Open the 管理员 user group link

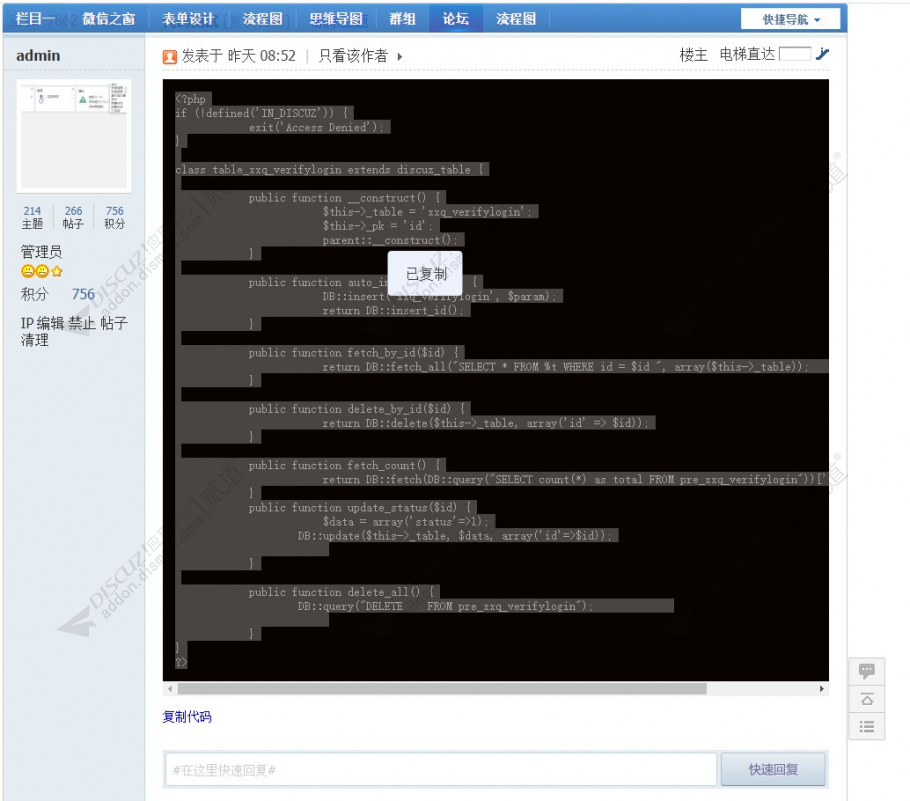41,252
